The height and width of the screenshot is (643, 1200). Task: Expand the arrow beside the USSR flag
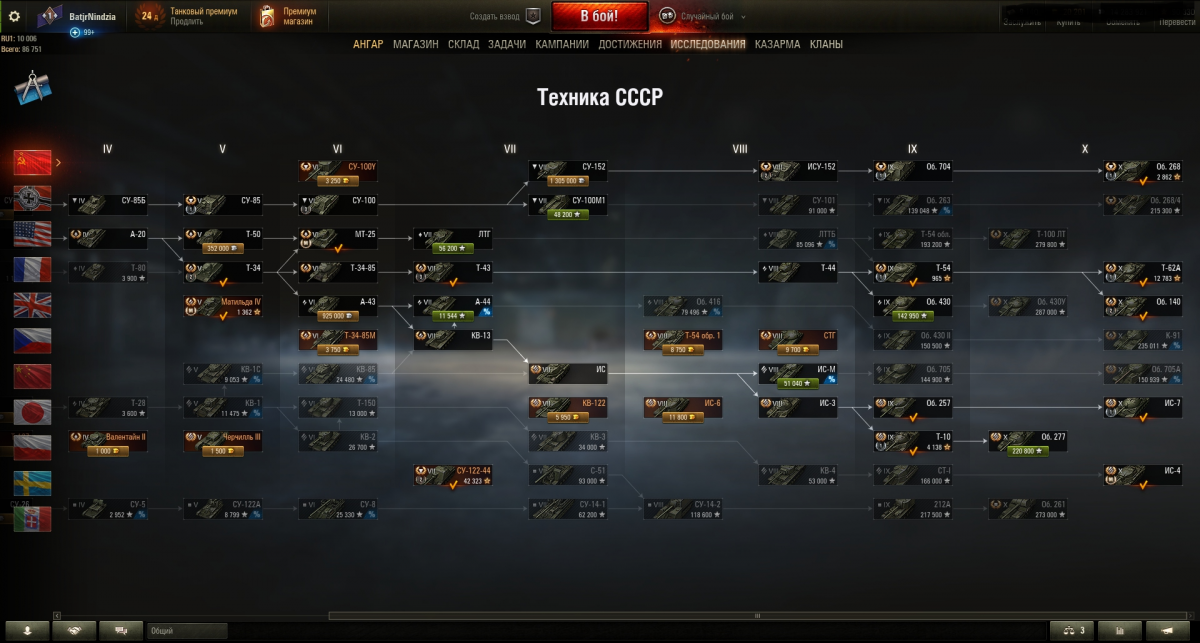click(x=58, y=161)
